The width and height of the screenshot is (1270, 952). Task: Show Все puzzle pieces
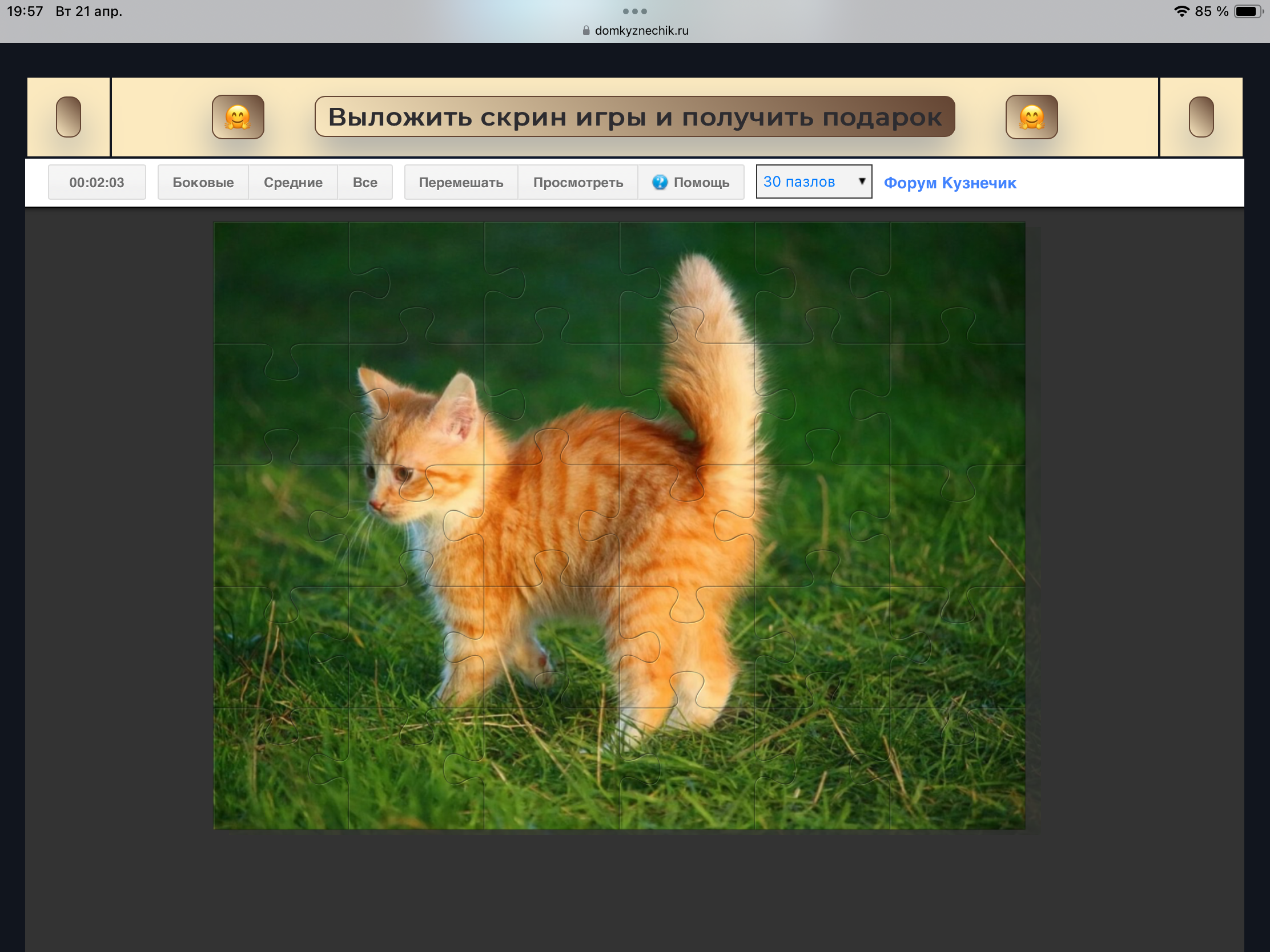tap(364, 183)
